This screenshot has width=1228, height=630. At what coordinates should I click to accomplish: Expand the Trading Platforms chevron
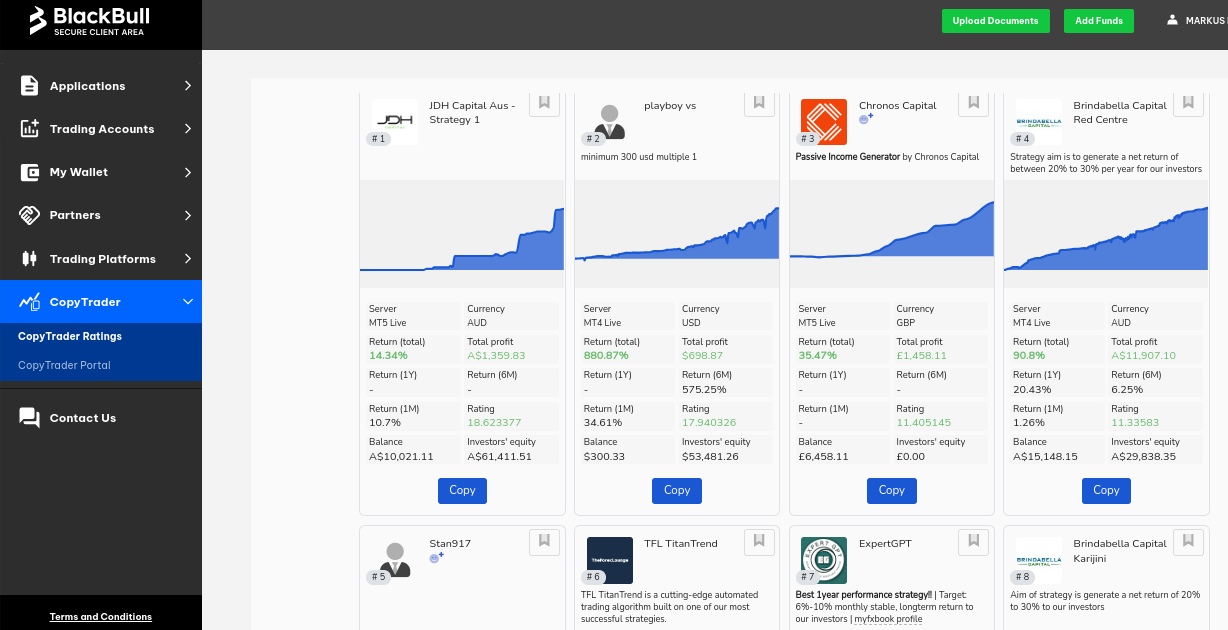[187, 259]
